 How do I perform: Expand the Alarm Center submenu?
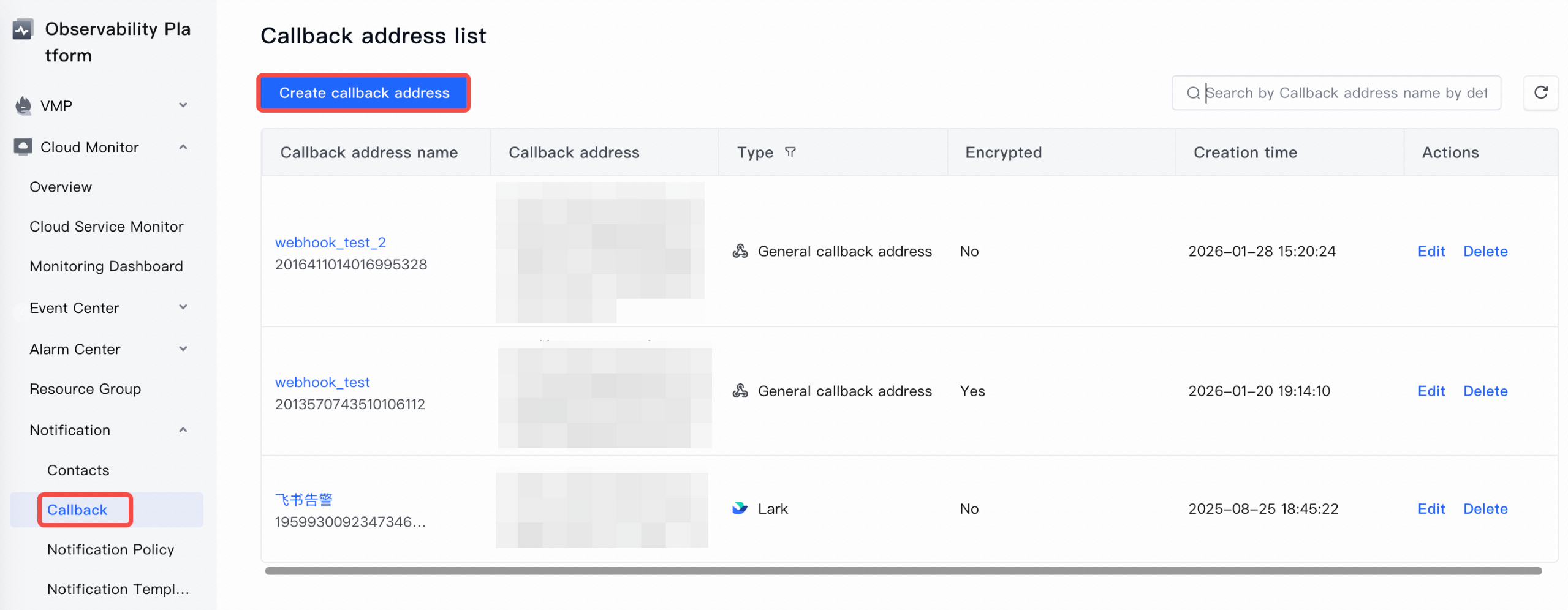[x=183, y=349]
